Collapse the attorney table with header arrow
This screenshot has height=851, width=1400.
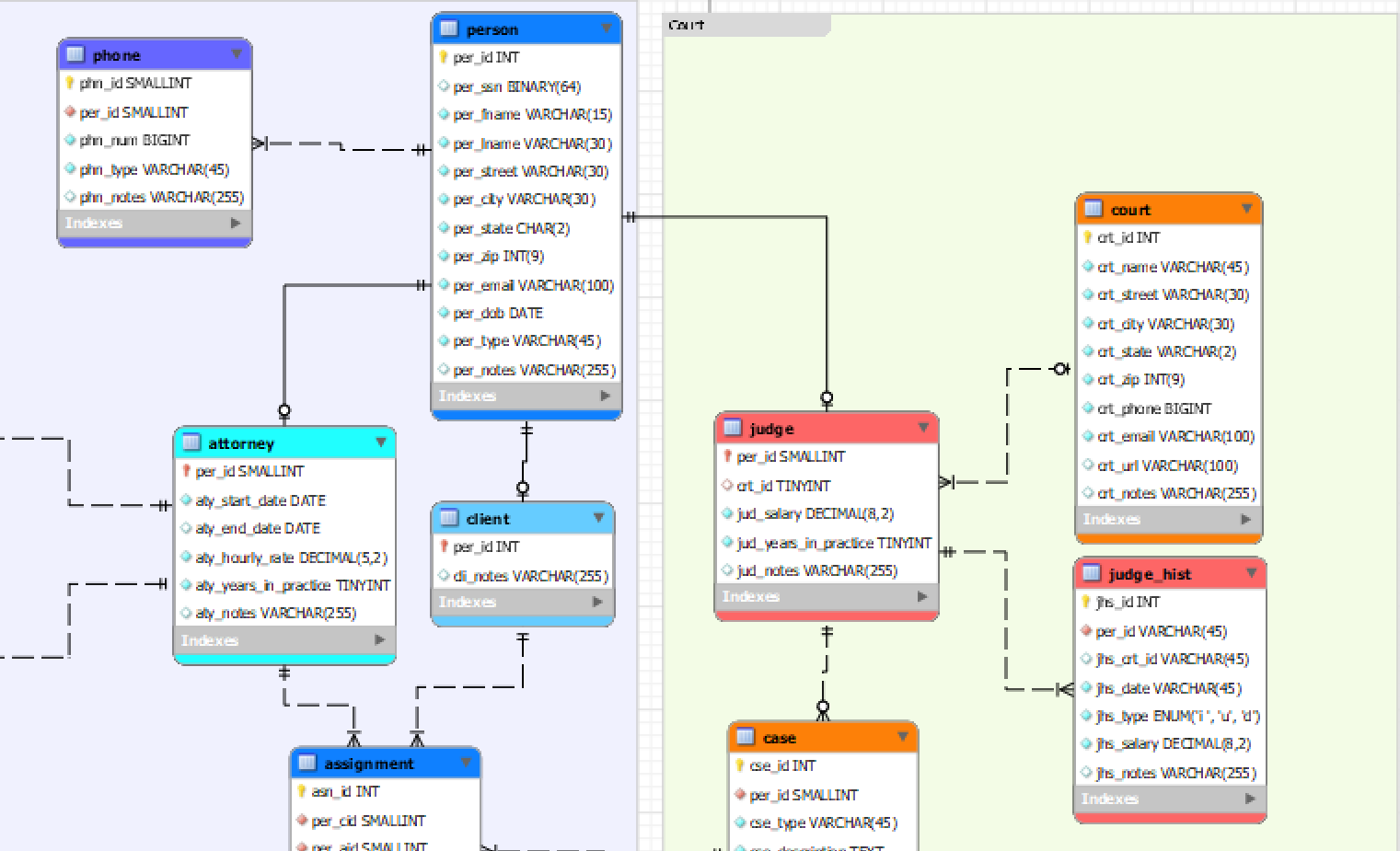(381, 443)
